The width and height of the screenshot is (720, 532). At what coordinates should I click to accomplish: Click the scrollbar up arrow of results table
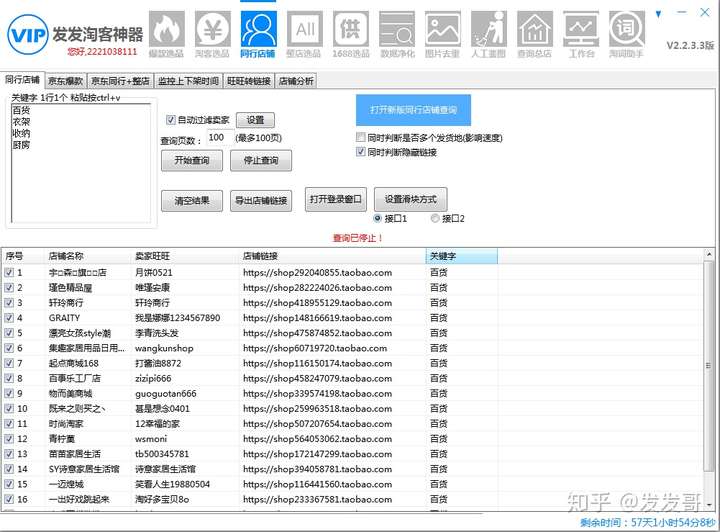tap(709, 254)
